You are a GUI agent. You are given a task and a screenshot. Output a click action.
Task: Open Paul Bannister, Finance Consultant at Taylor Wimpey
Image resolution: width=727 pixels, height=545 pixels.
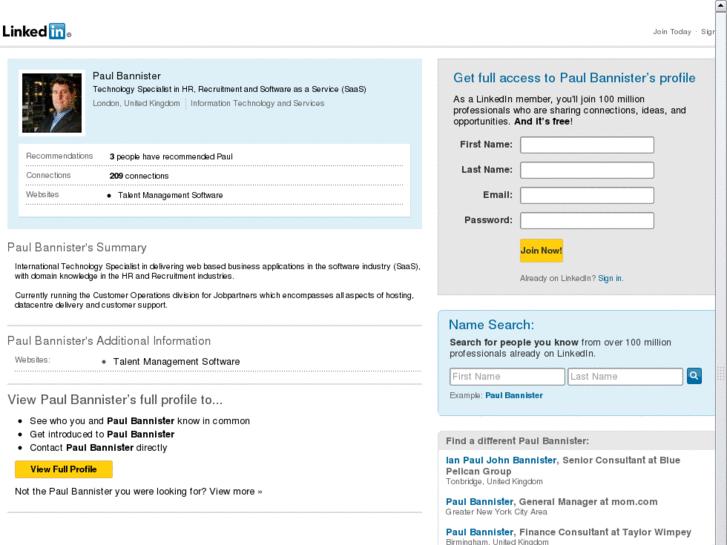coord(479,532)
